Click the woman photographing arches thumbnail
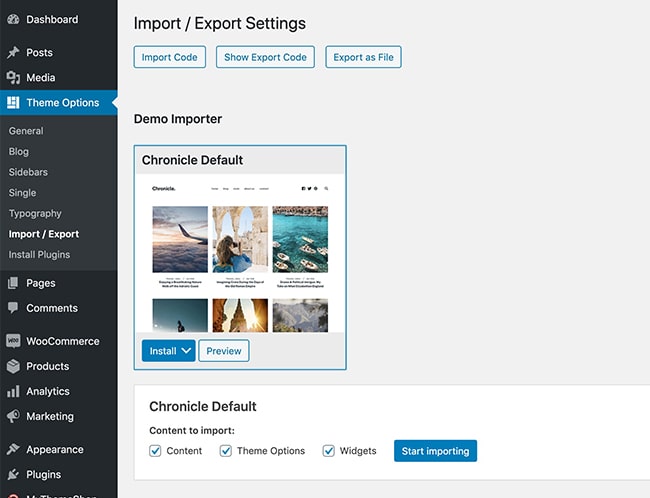650x498 pixels. [240, 239]
